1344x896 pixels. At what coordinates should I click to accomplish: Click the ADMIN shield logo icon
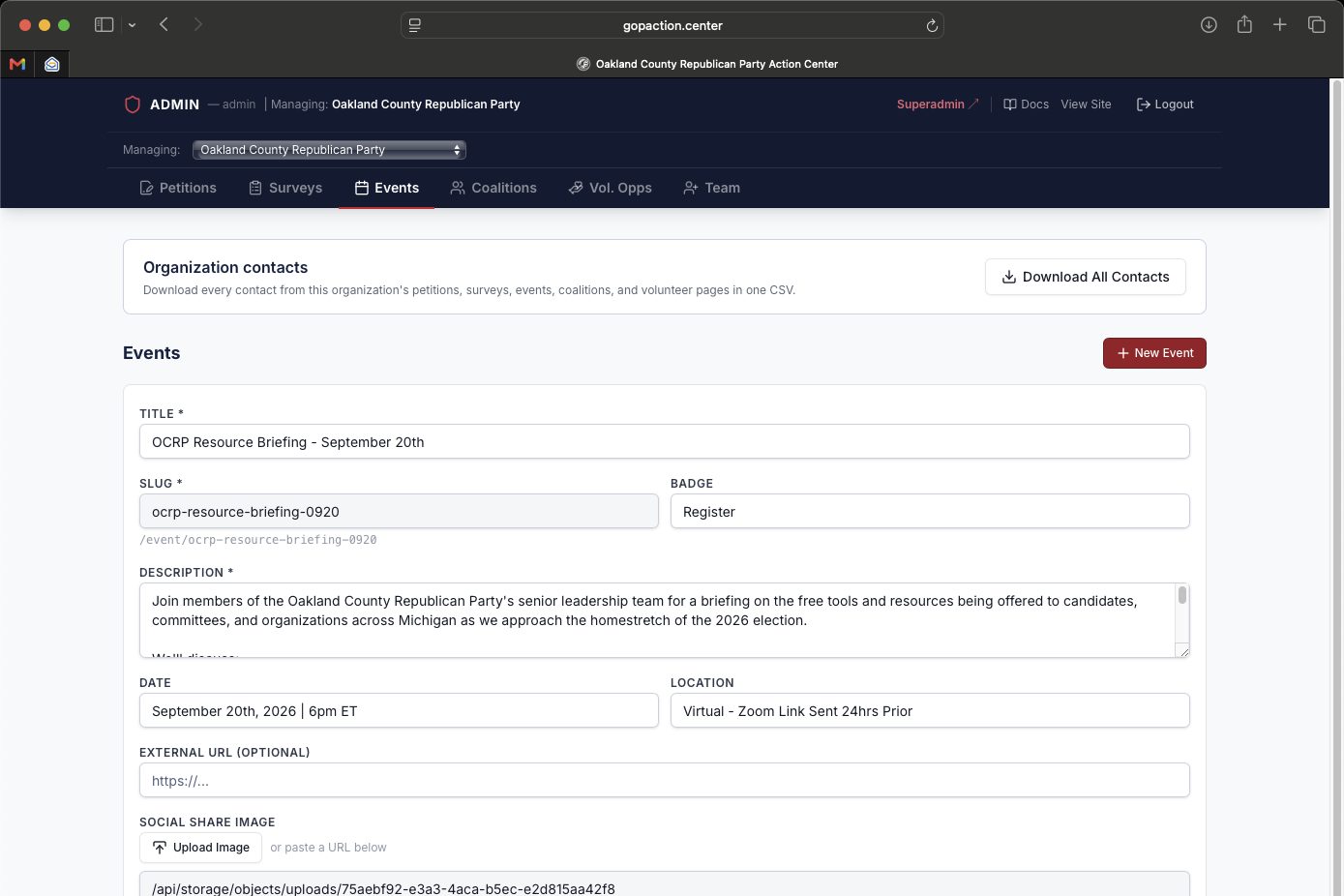click(133, 105)
